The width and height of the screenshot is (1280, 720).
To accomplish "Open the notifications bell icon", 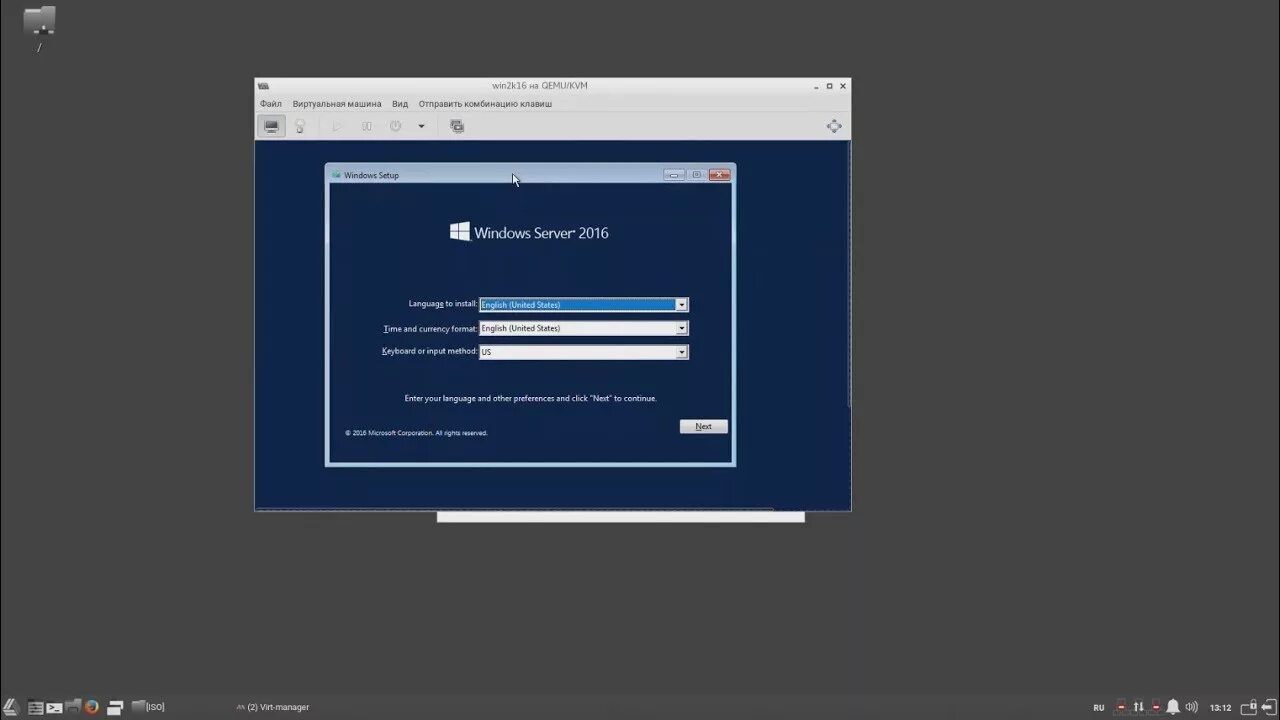I will click(x=1173, y=707).
